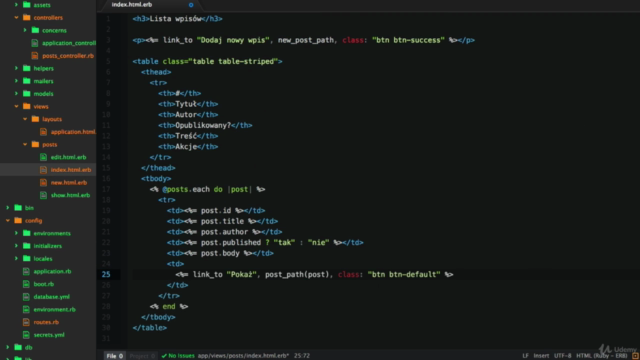
Task: Expand the db folder chevron
Action: pos(8,347)
